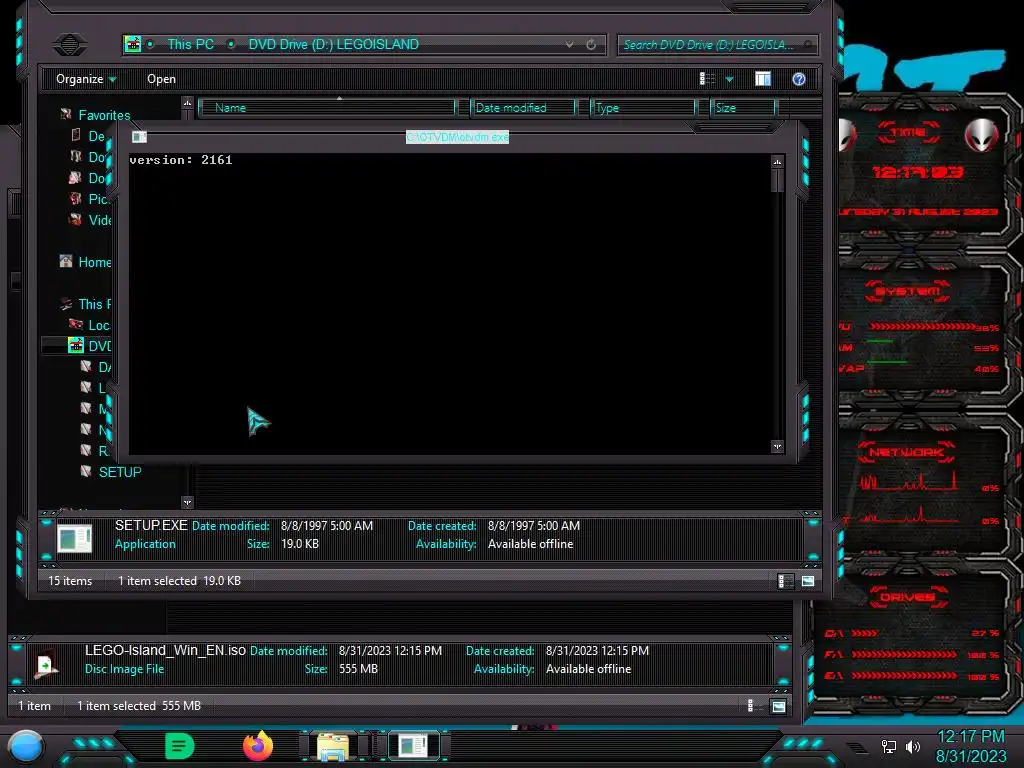The image size is (1024, 768).
Task: Click the SETUP folder icon in tree
Action: coord(86,471)
